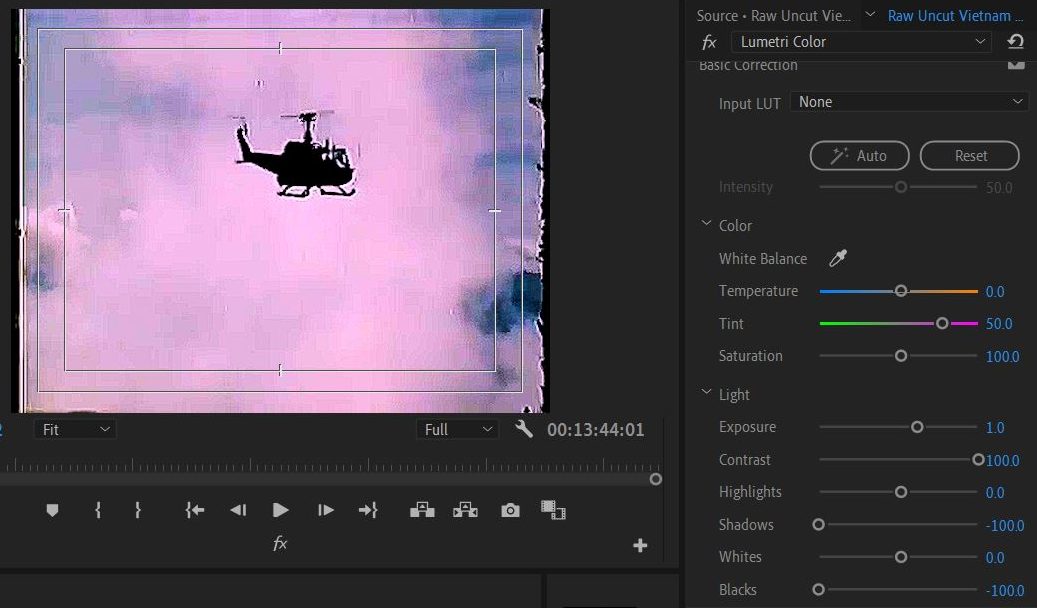
Task: Click the Blacks slider handle
Action: click(819, 589)
